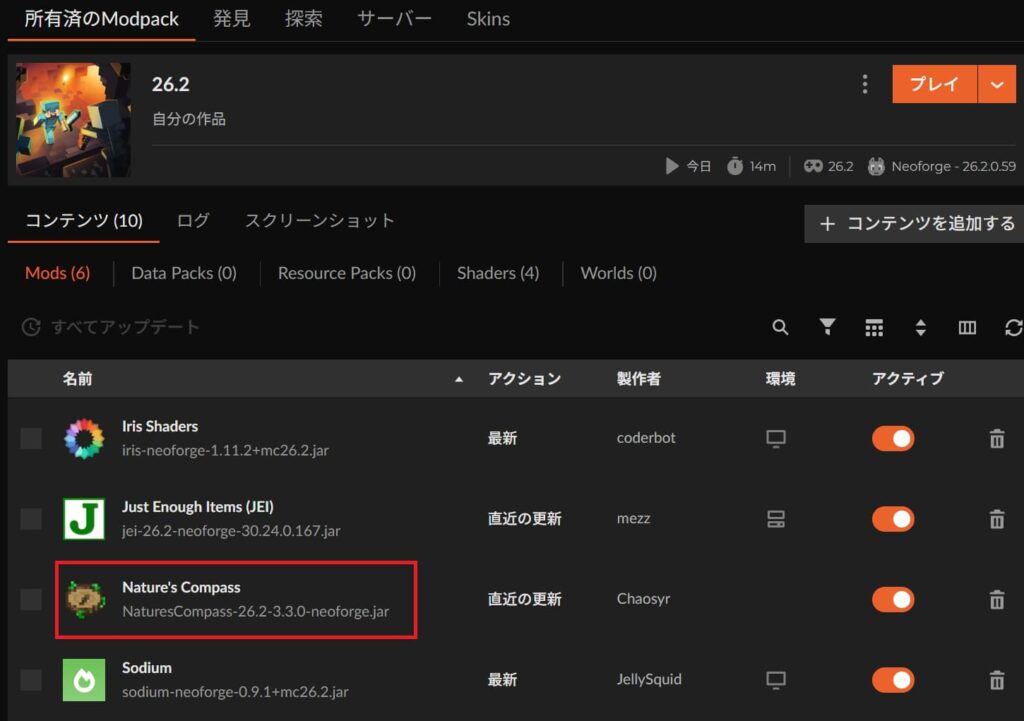Sort by 名前 column ascending arrow
This screenshot has height=721, width=1024.
459,379
